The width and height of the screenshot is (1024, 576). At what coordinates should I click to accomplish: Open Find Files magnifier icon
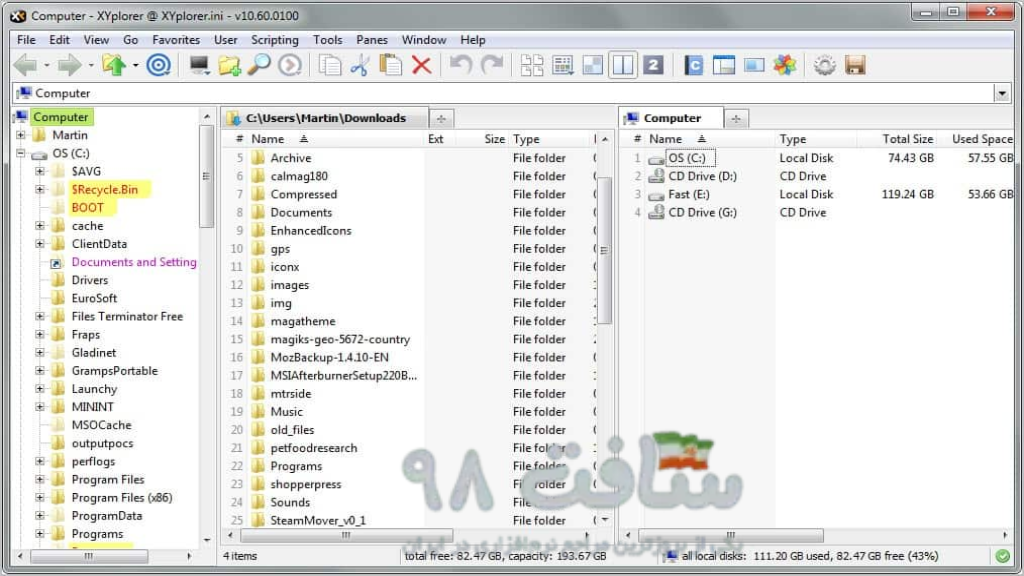point(260,65)
